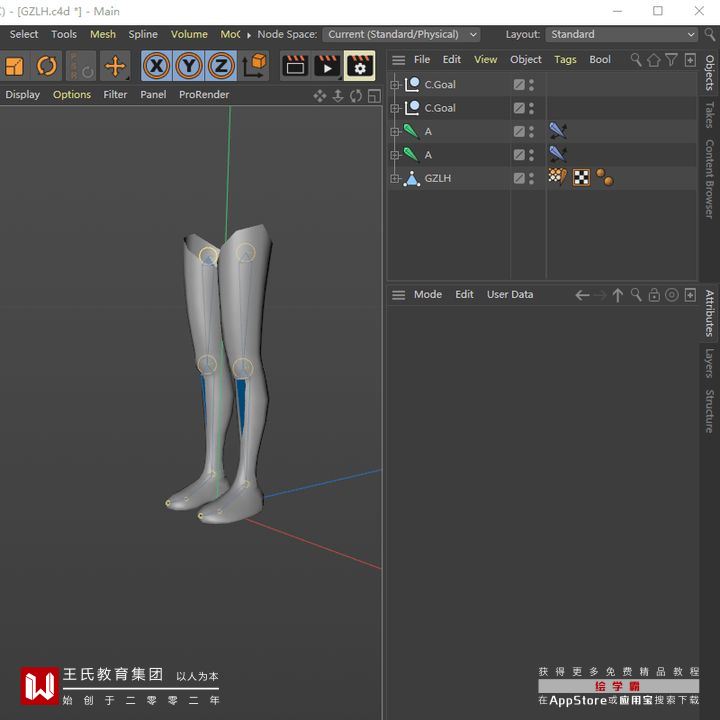Open Edit Render Settings clapperboard
Viewport: 720px width, 720px height.
pyautogui.click(x=359, y=66)
